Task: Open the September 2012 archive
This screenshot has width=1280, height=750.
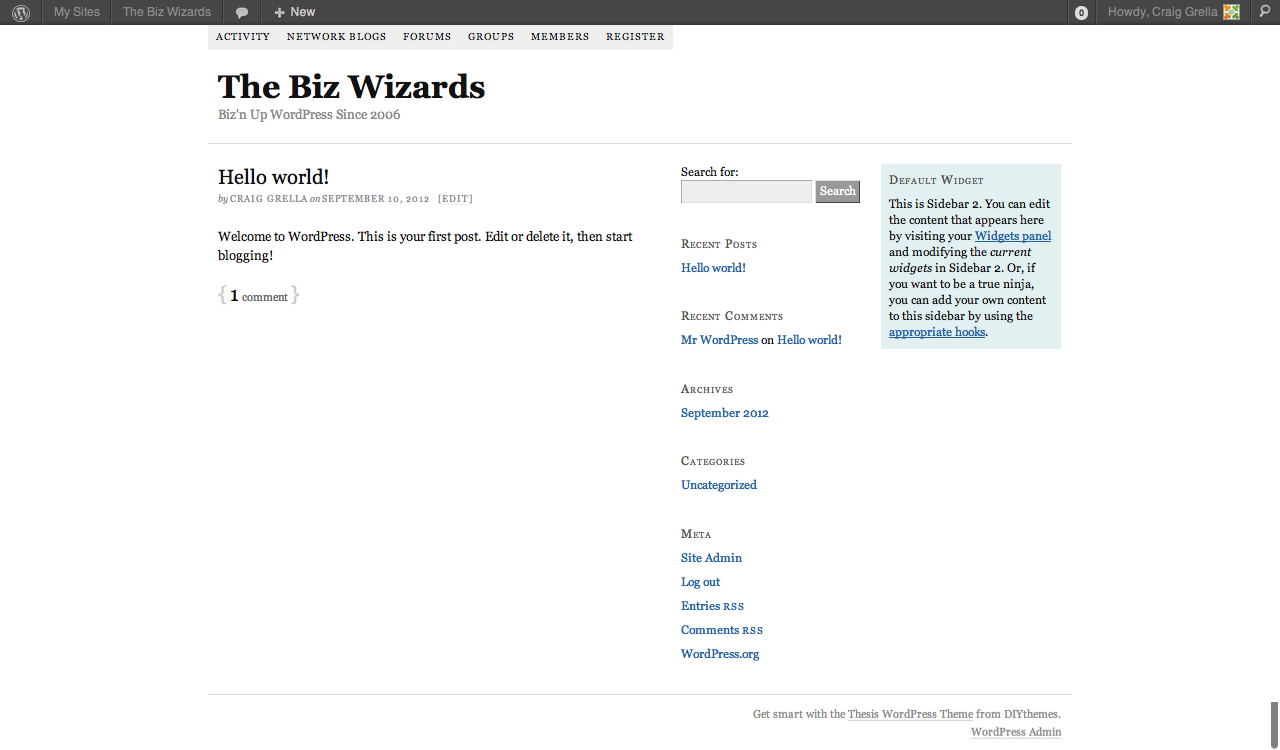Action: (x=725, y=413)
